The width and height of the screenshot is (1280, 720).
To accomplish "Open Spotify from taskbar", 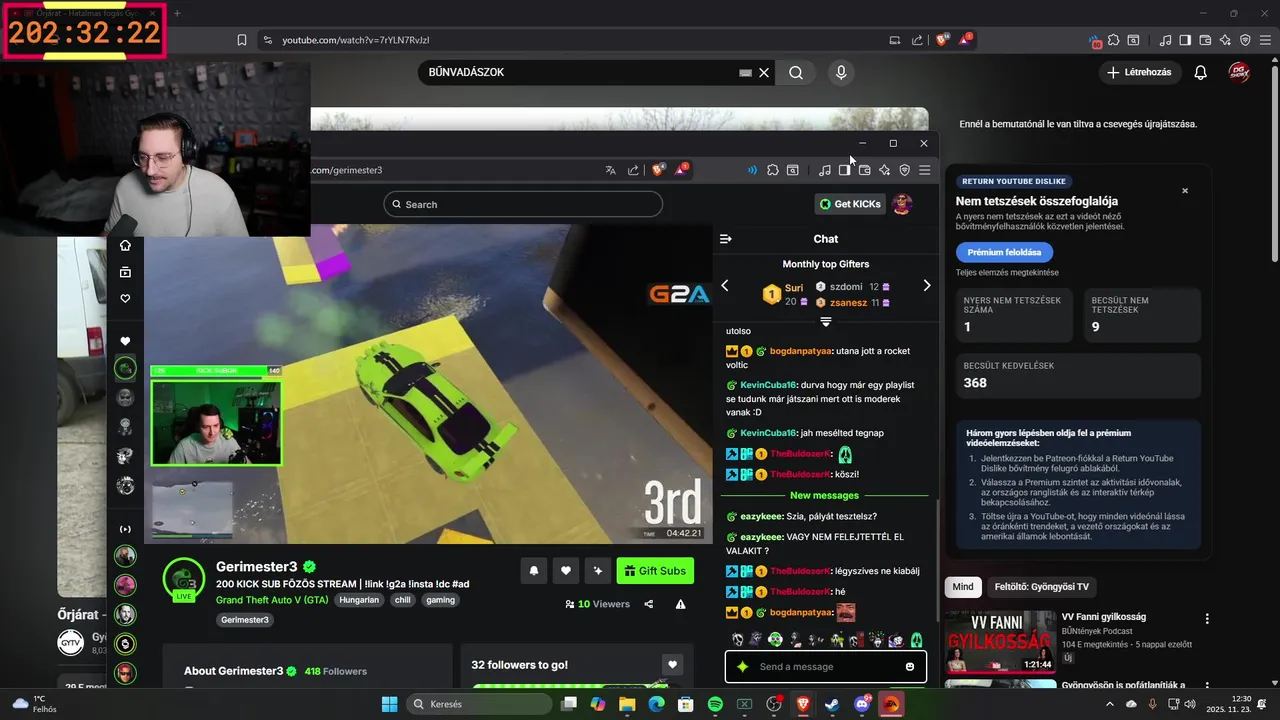I will [715, 704].
